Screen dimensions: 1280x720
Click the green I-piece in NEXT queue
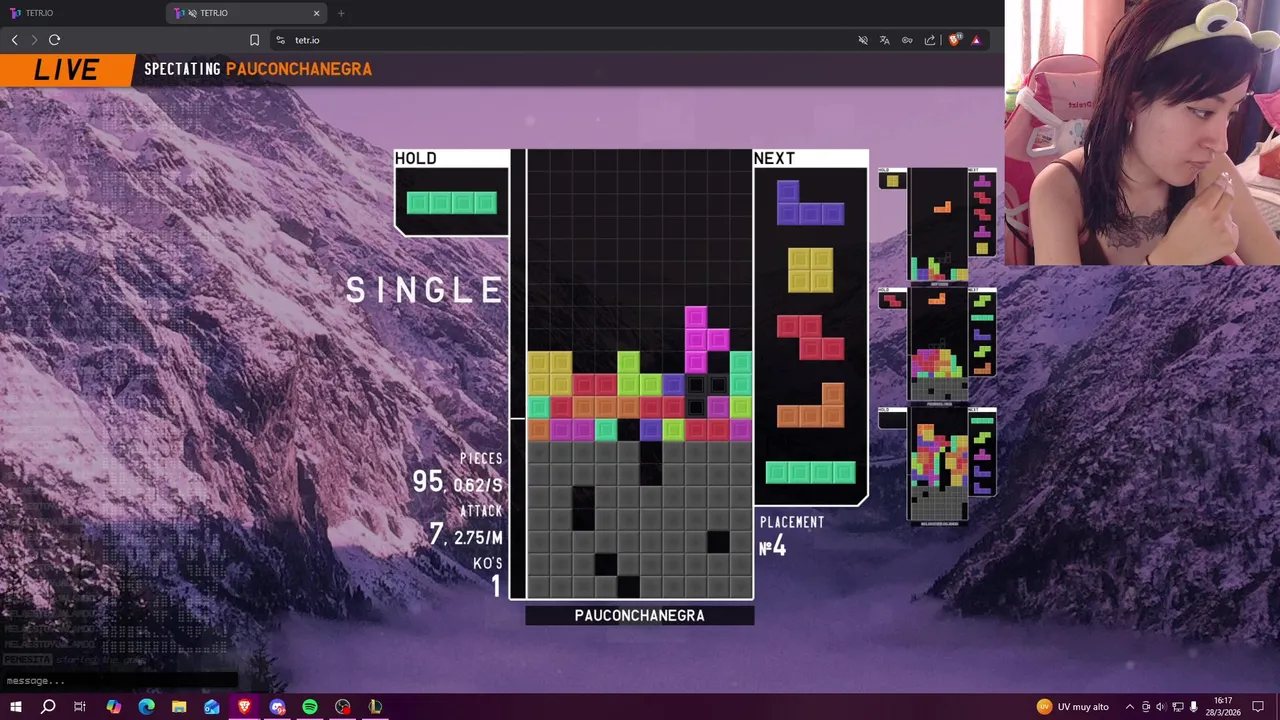pyautogui.click(x=810, y=472)
